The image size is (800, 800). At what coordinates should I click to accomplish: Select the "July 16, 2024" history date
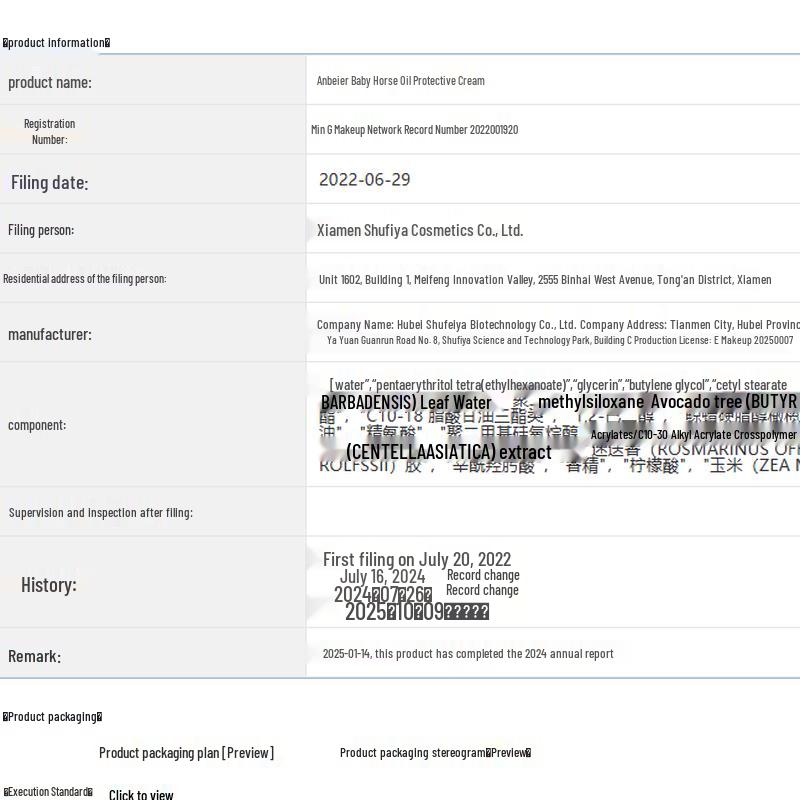point(383,577)
